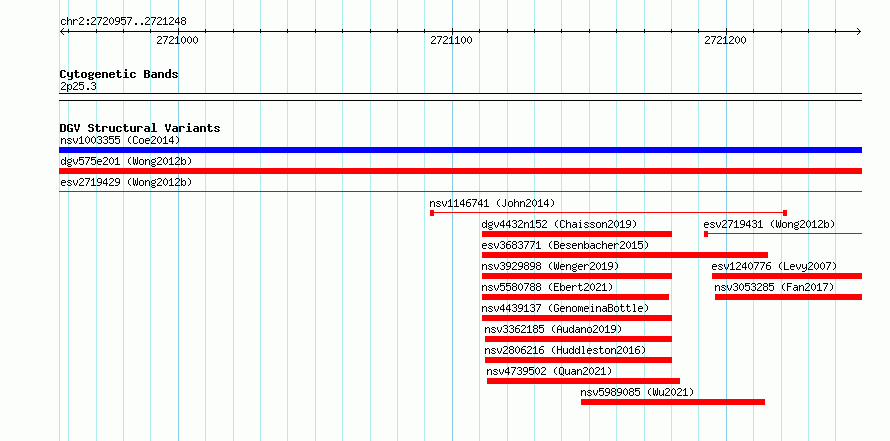The image size is (890, 441).
Task: Click the nsv4439137 (GenomeinaBottle) variant bar
Action: 577,318
